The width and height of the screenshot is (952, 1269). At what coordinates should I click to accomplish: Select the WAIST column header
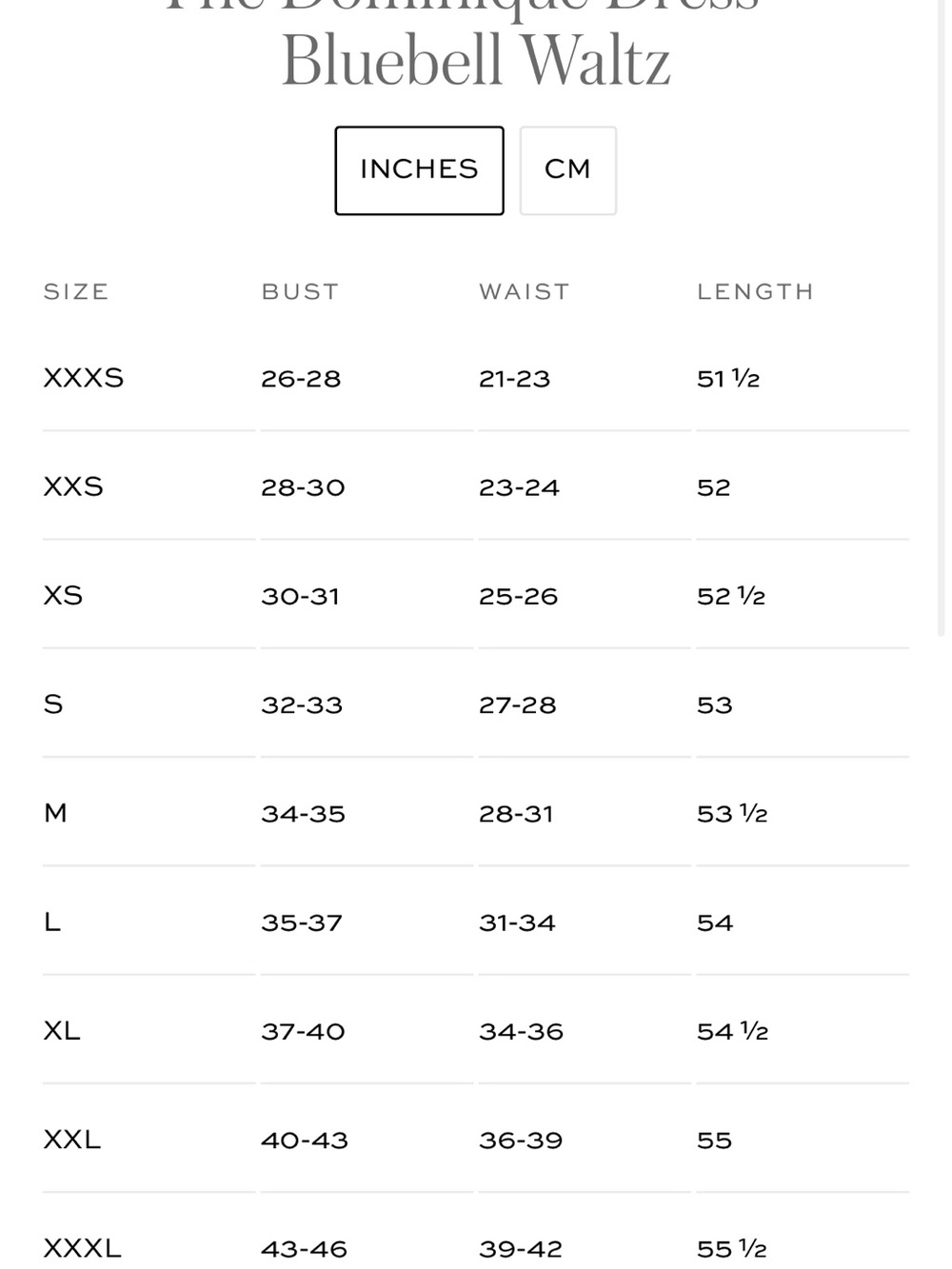click(525, 291)
